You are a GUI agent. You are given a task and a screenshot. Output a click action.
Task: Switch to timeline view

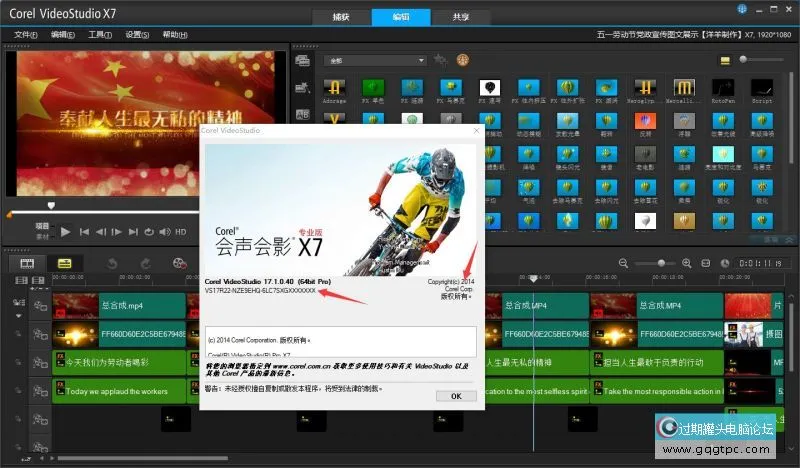click(x=64, y=263)
